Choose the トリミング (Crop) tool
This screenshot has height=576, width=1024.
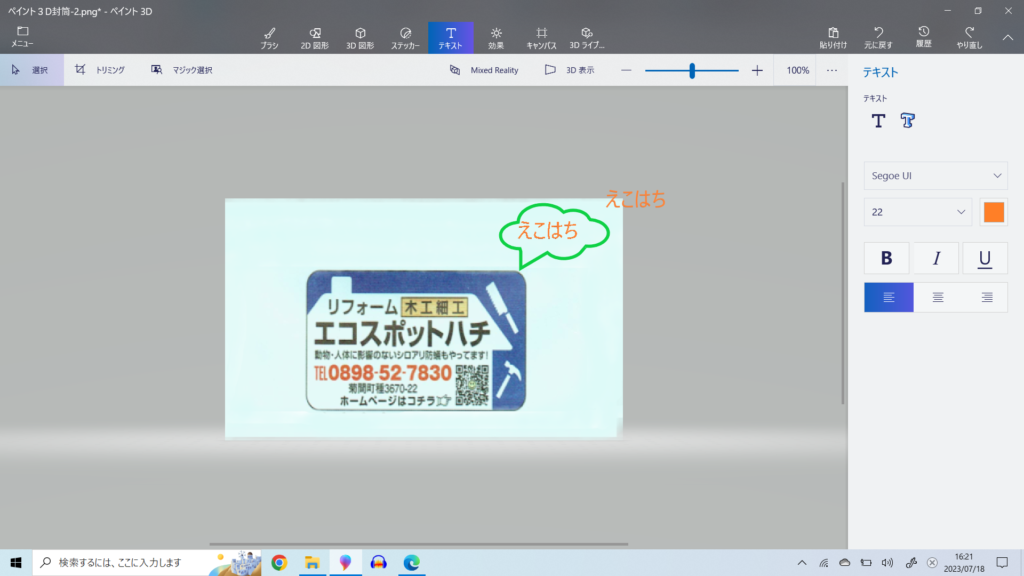pyautogui.click(x=100, y=70)
